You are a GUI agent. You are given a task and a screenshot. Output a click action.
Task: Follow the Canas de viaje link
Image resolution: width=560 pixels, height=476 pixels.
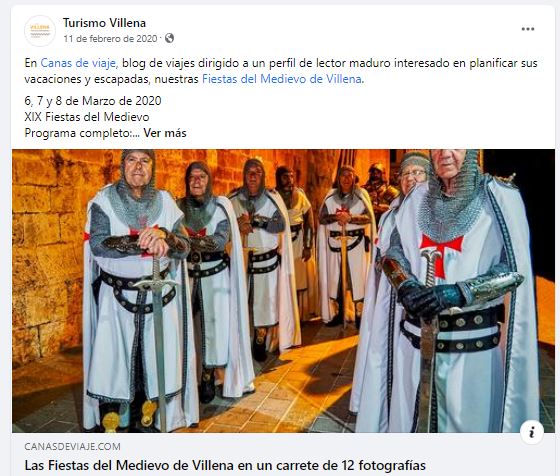(78, 63)
